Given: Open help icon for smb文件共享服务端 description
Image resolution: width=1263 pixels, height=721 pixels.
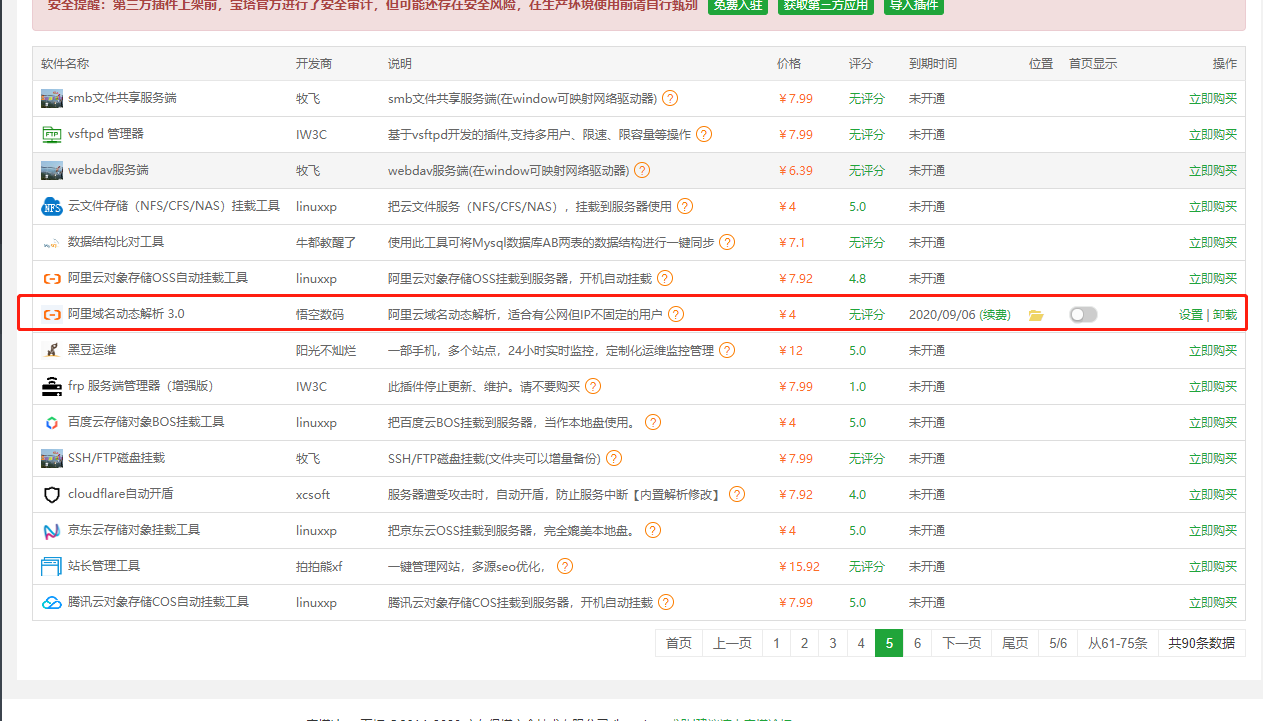Looking at the screenshot, I should click(x=670, y=99).
